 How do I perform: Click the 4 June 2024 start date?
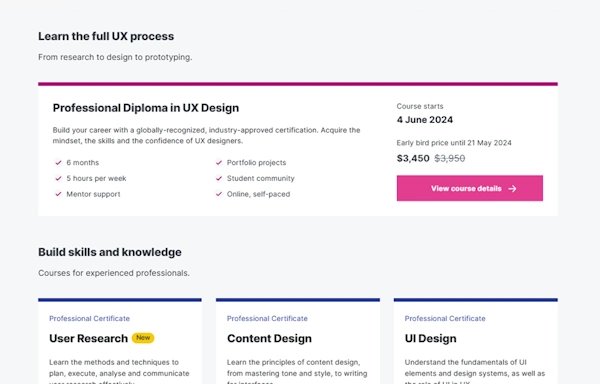(x=425, y=120)
